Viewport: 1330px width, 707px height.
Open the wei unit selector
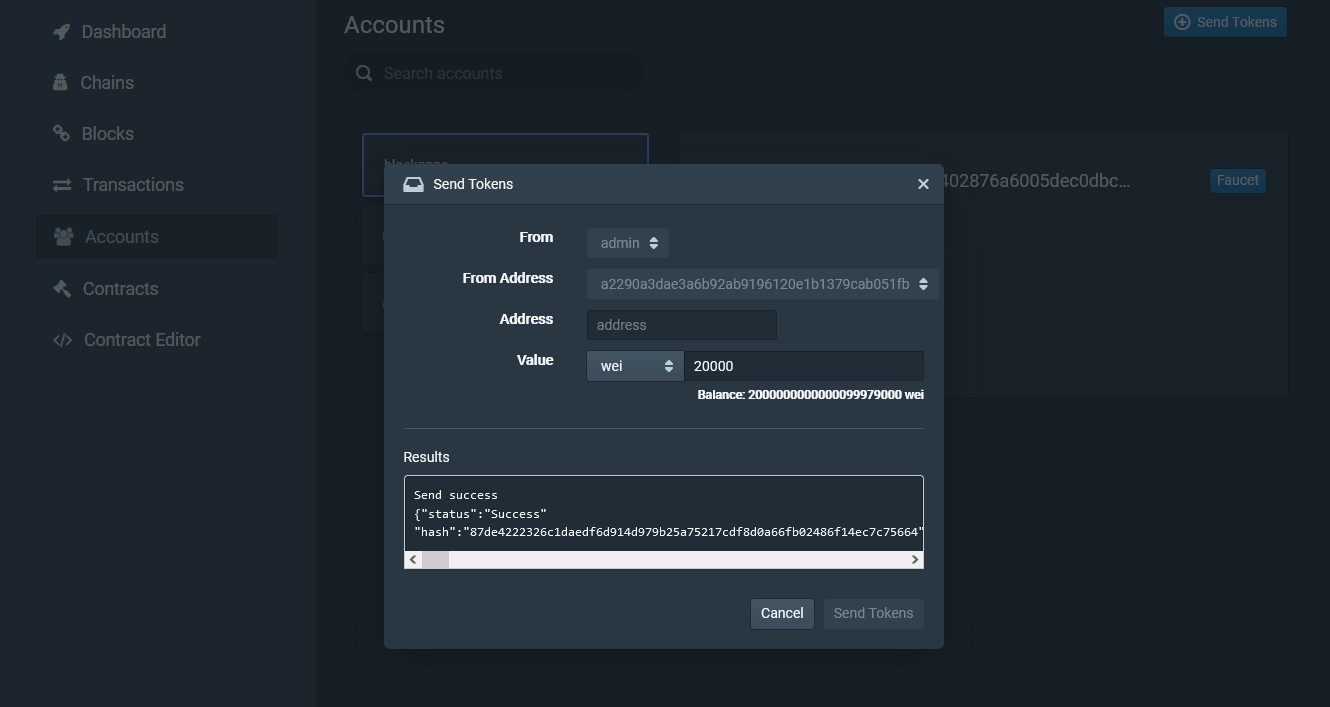(x=635, y=366)
